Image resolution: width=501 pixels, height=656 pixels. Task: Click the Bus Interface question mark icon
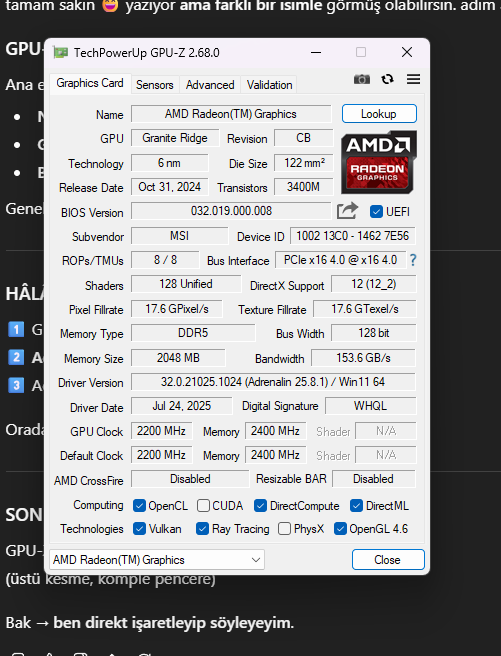pyautogui.click(x=413, y=260)
